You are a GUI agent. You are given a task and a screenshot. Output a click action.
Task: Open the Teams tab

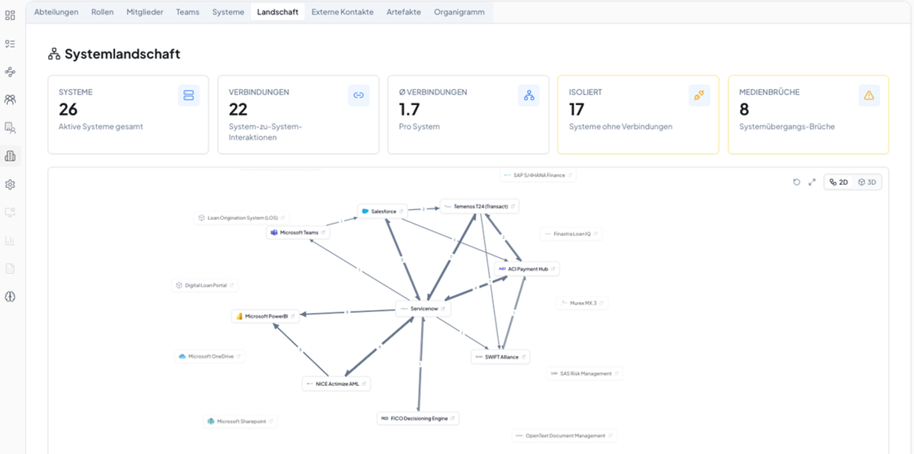coord(188,12)
